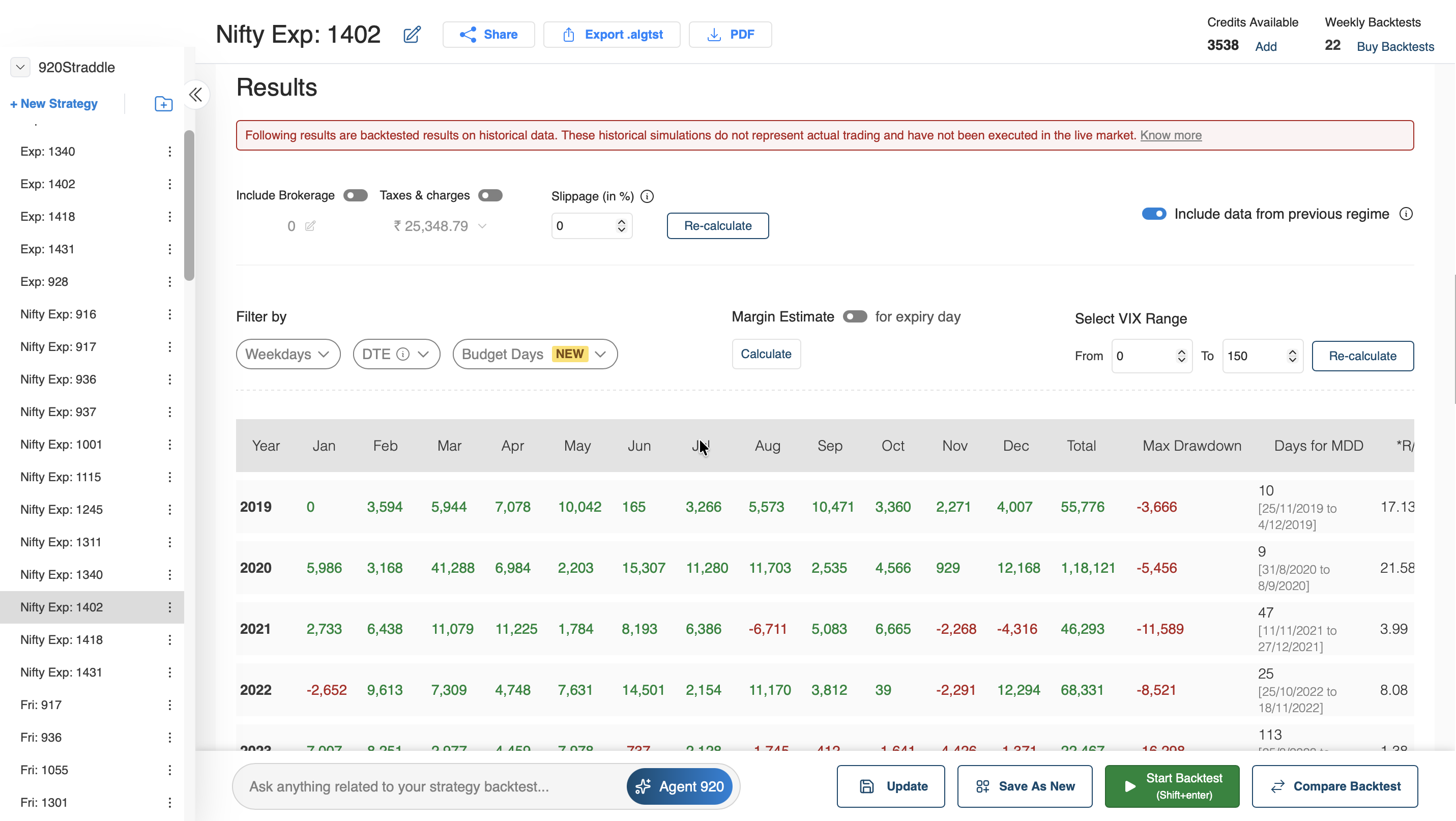
Task: Click the edit strategy name pencil icon
Action: click(x=412, y=35)
